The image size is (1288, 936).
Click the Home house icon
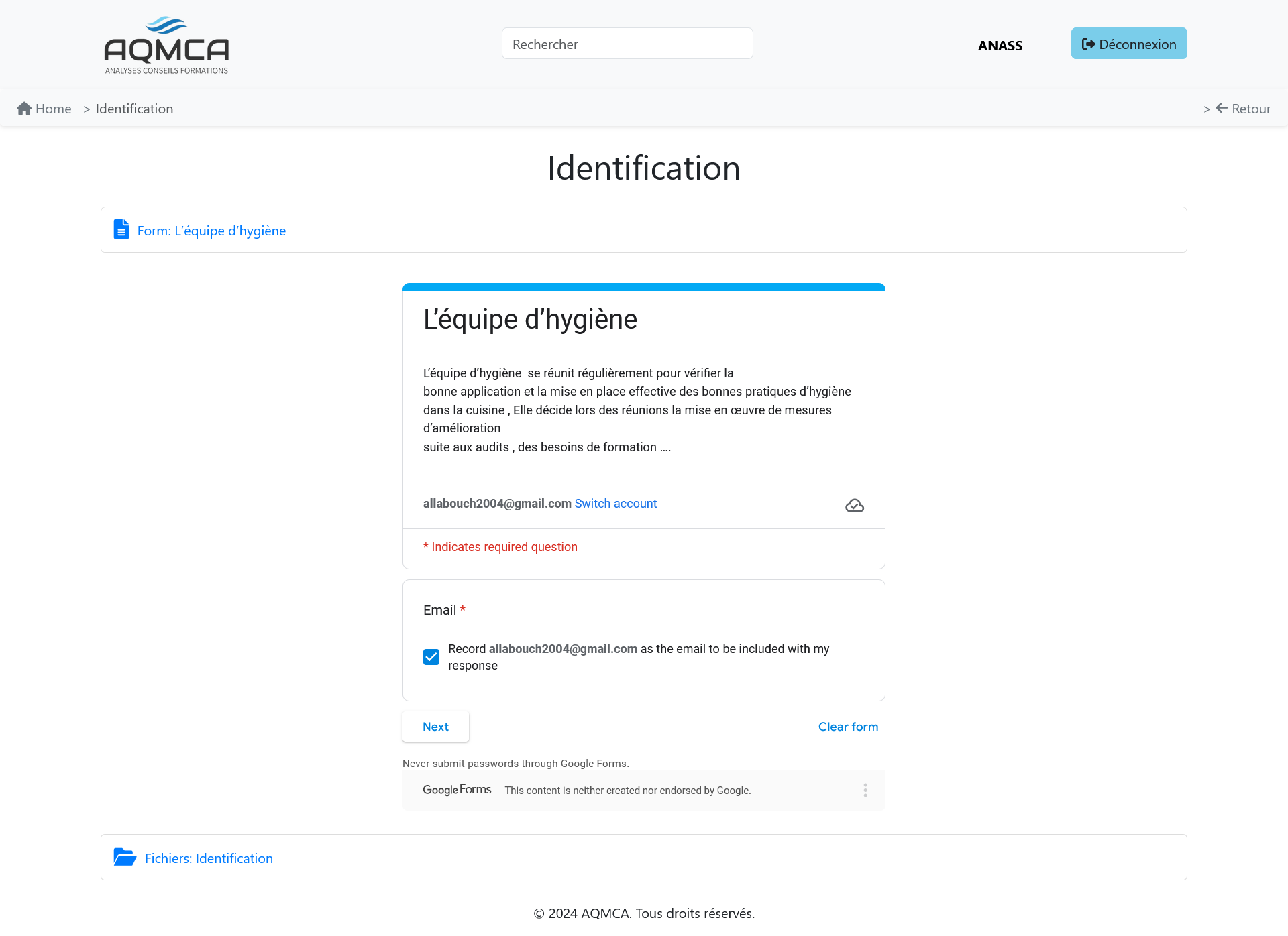24,109
